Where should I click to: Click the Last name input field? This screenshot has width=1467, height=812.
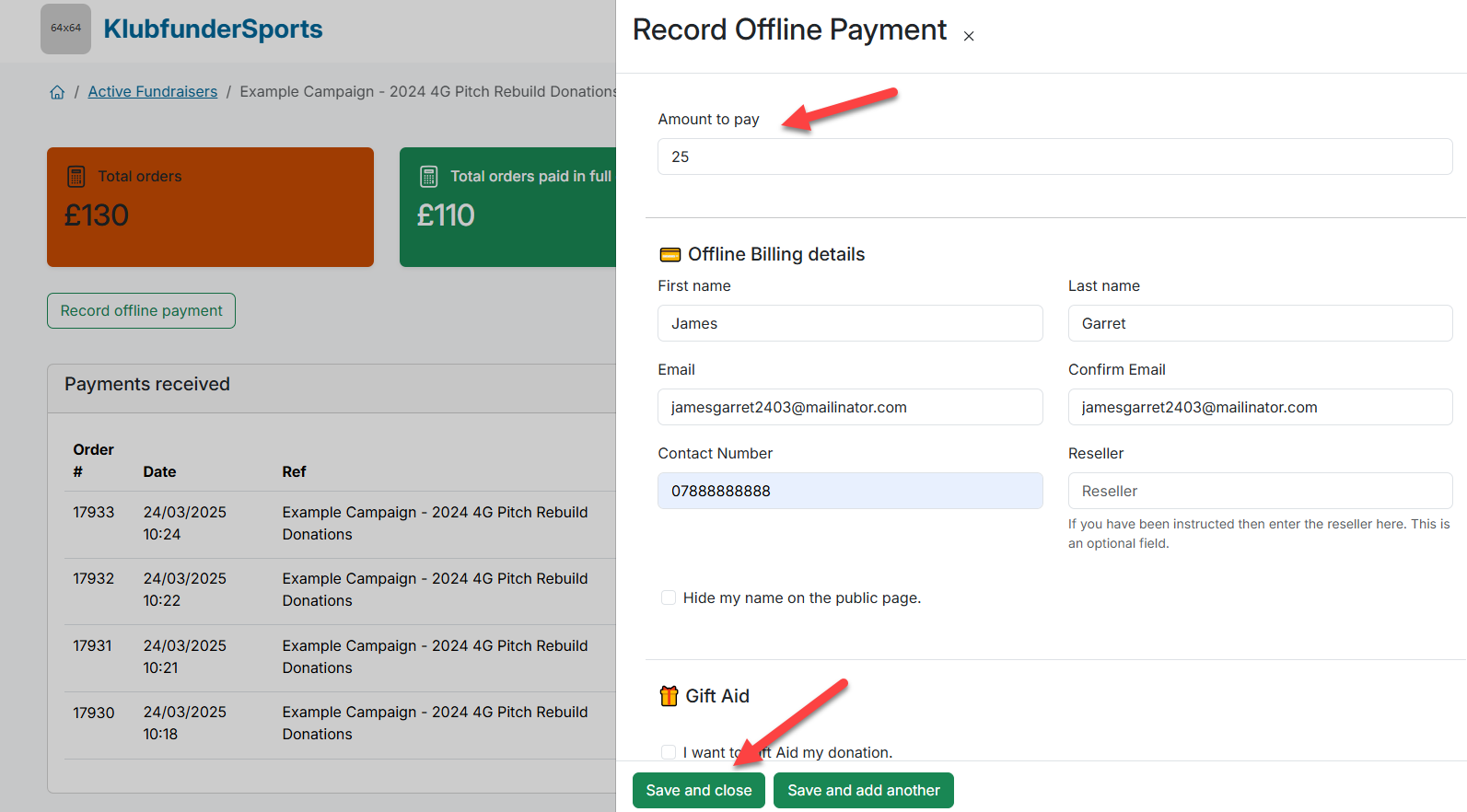pos(1259,323)
